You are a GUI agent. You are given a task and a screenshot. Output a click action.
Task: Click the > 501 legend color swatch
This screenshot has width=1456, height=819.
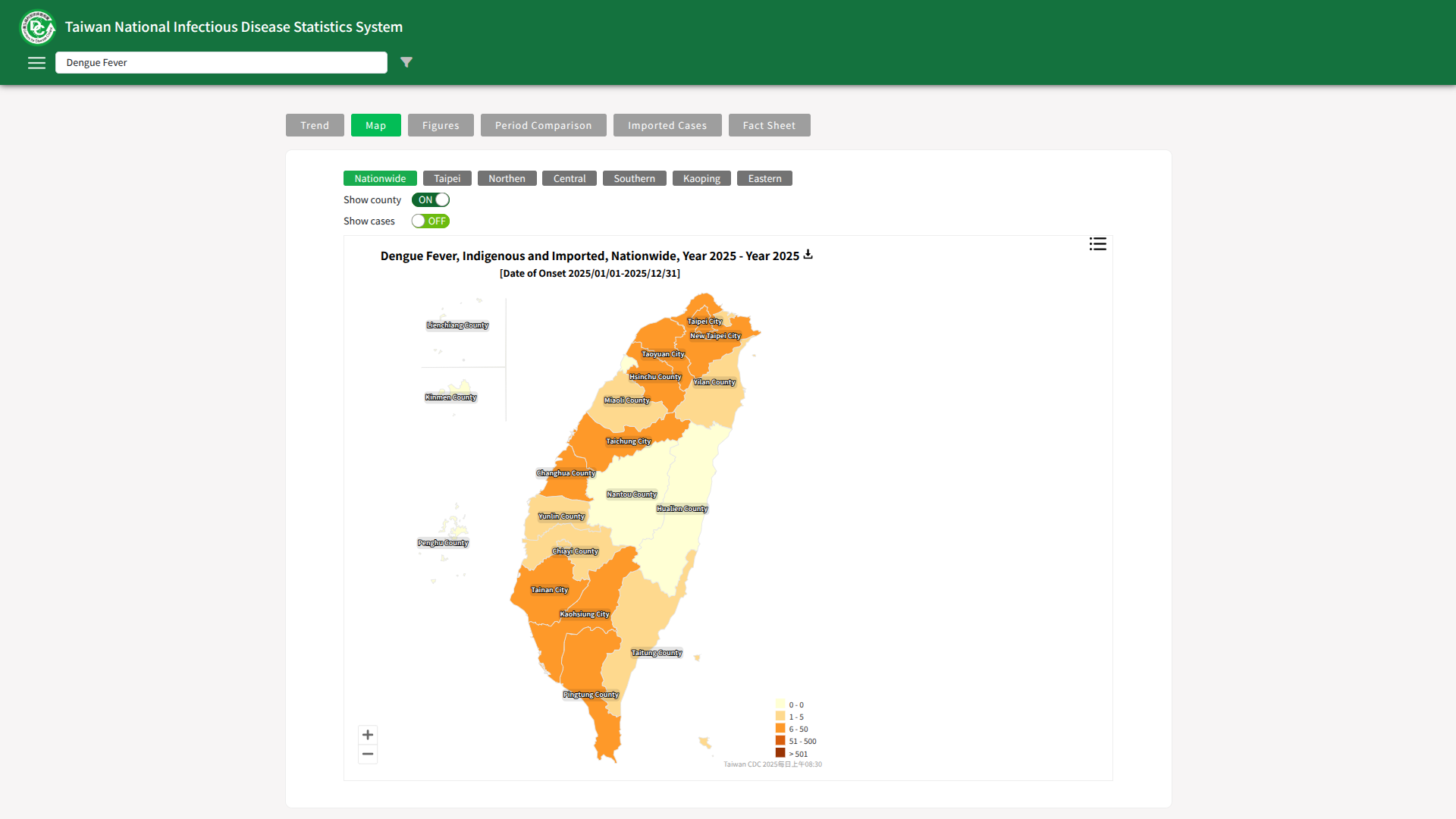pos(780,753)
